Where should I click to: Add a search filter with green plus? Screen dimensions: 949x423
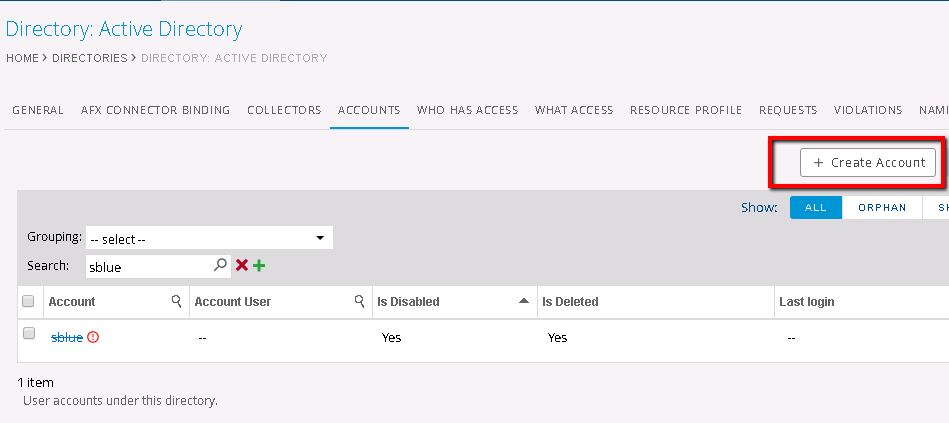pos(259,266)
